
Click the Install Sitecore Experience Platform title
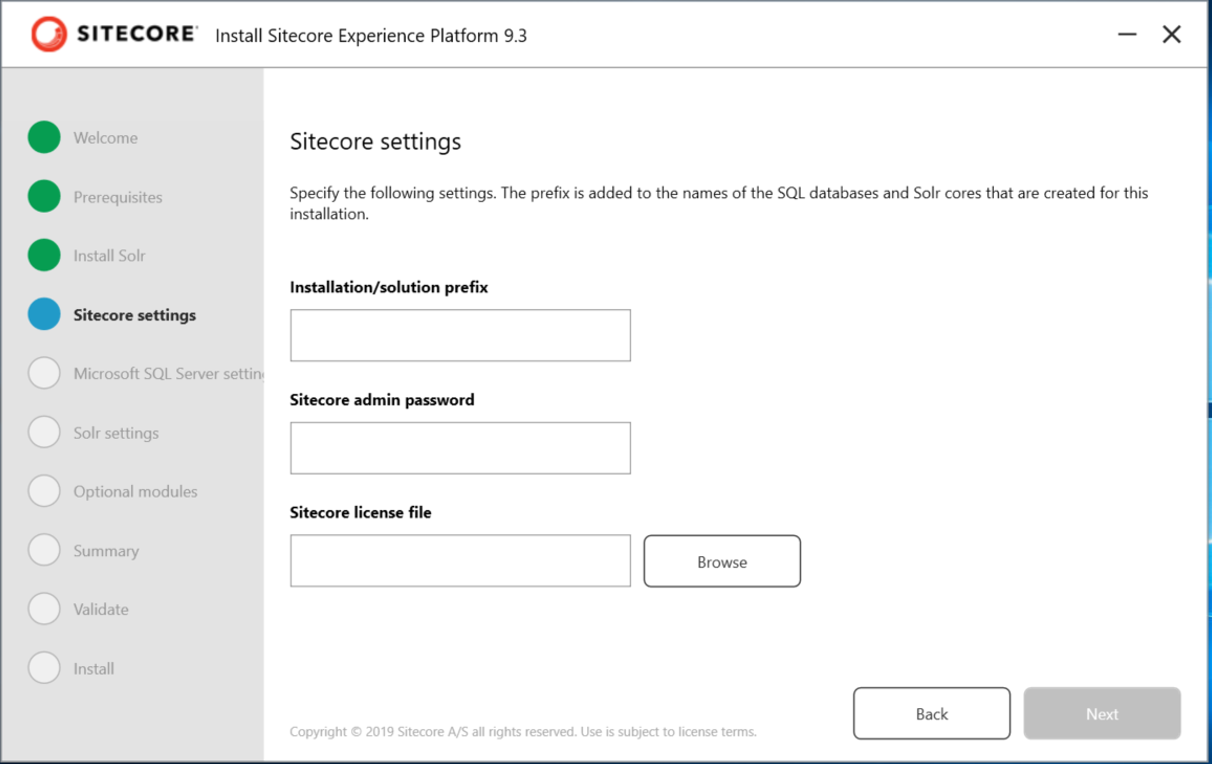(x=371, y=36)
